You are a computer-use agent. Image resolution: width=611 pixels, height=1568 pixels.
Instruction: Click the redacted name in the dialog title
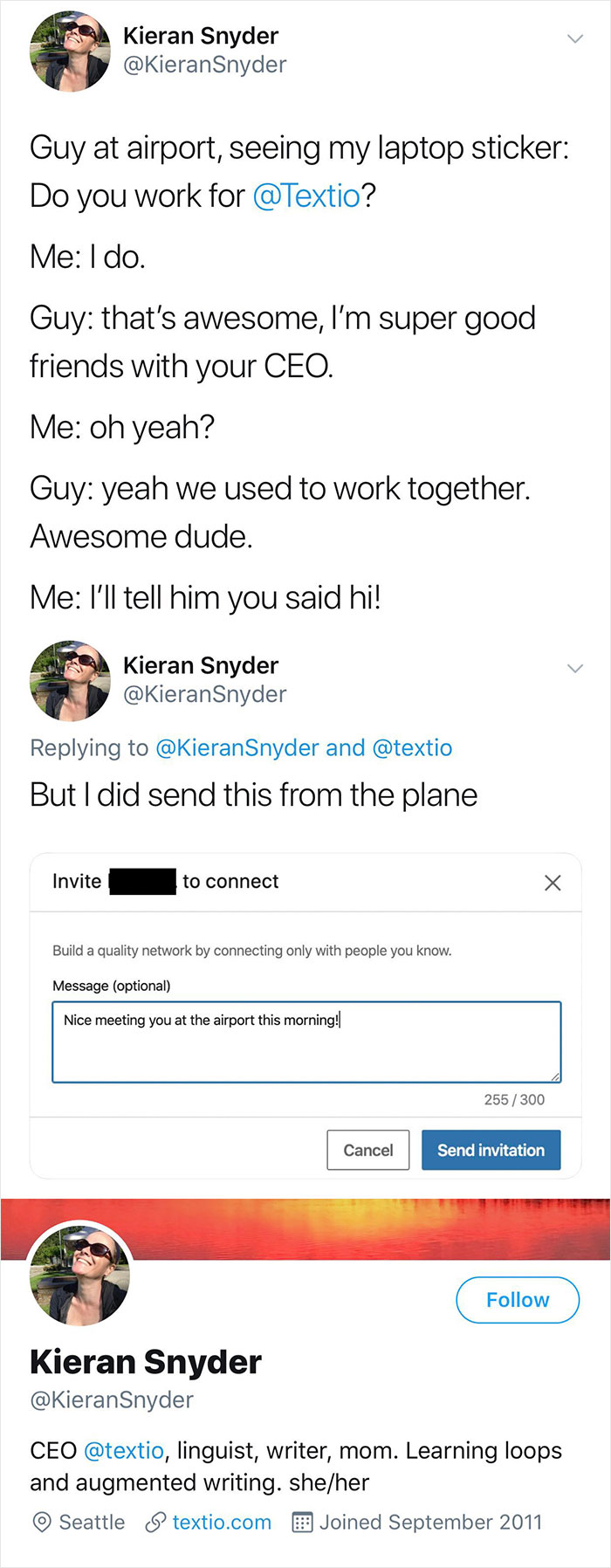141,882
